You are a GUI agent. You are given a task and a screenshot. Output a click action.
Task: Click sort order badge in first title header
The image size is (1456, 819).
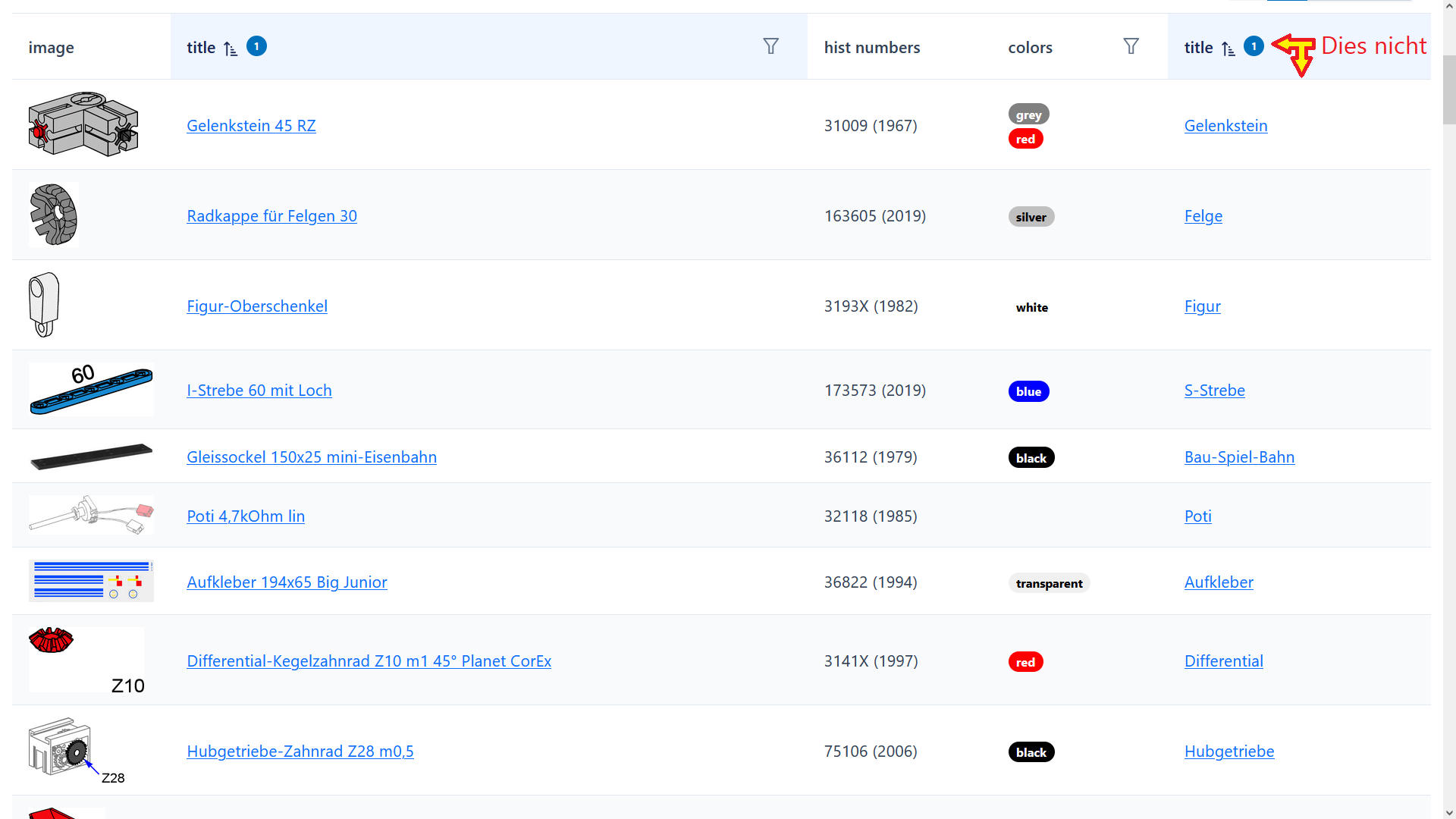coord(256,46)
